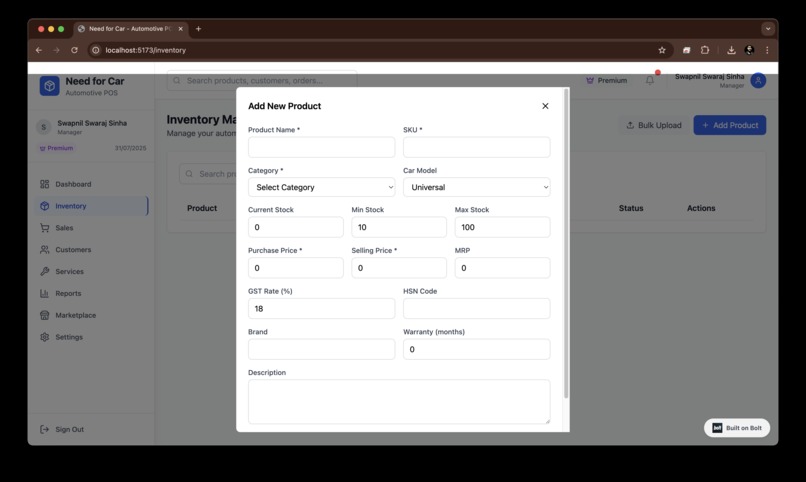This screenshot has height=482, width=806.
Task: Click the Premium crown badge in header
Action: [x=607, y=80]
